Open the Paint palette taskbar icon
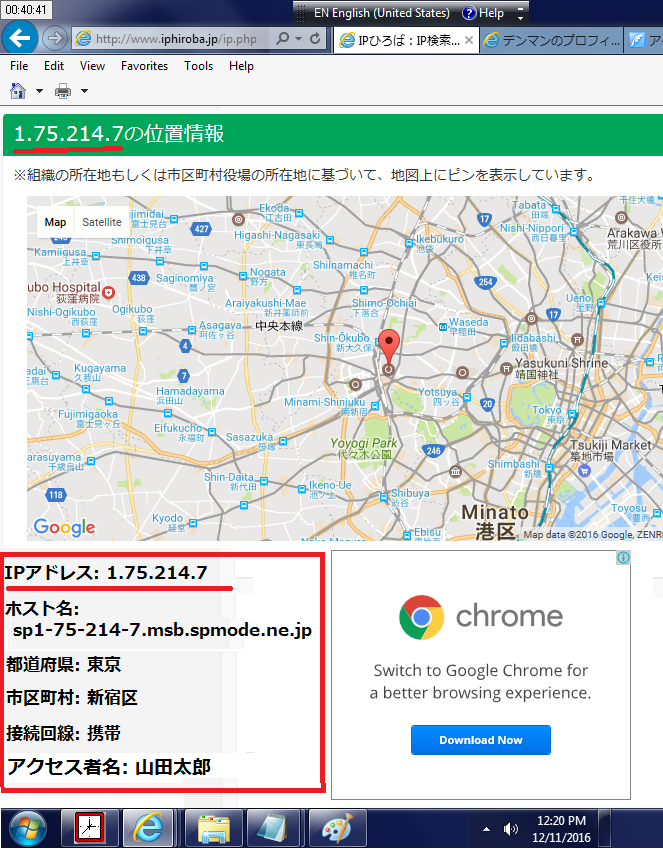The height and width of the screenshot is (864, 663). tap(337, 828)
